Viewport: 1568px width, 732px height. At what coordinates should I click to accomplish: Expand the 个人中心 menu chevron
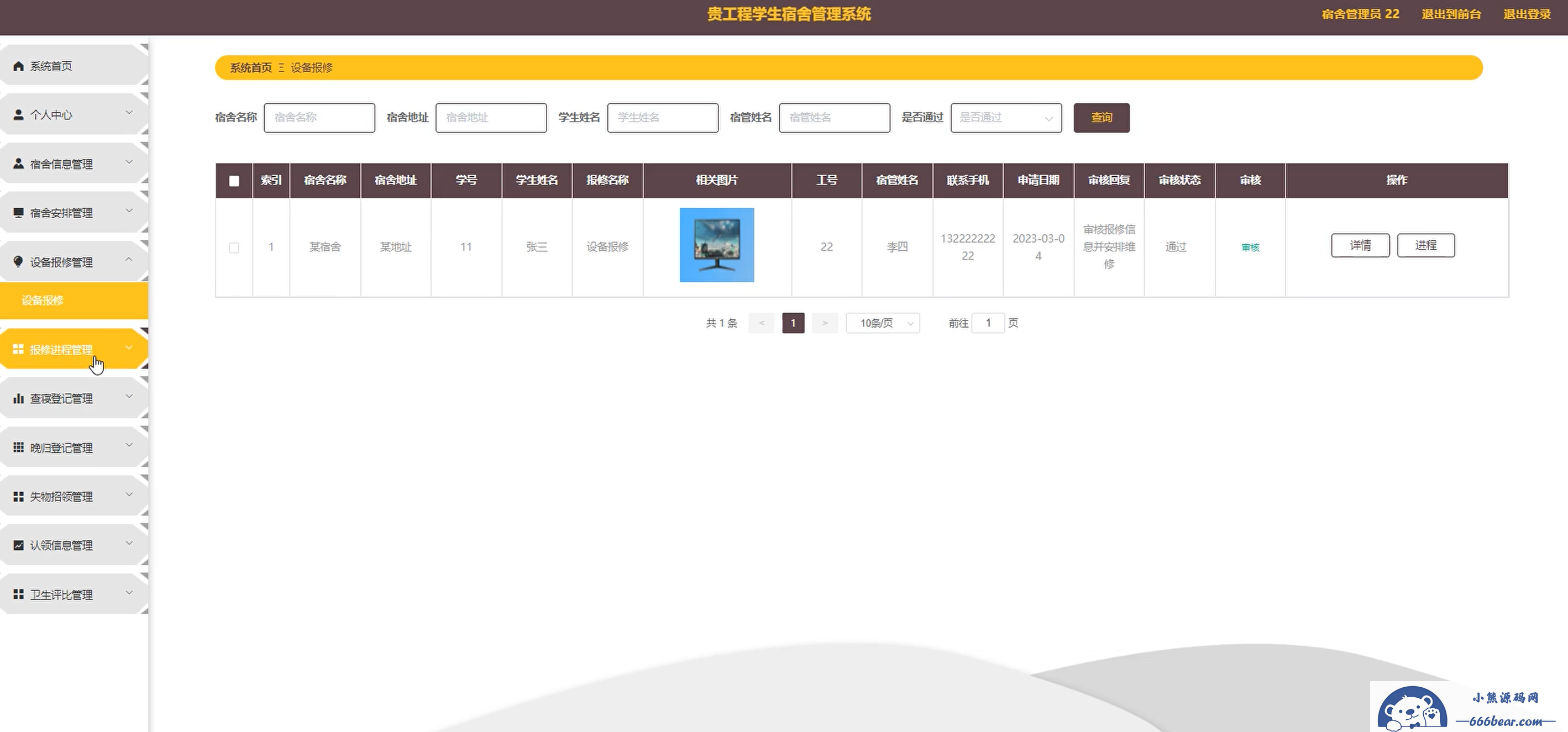click(129, 113)
